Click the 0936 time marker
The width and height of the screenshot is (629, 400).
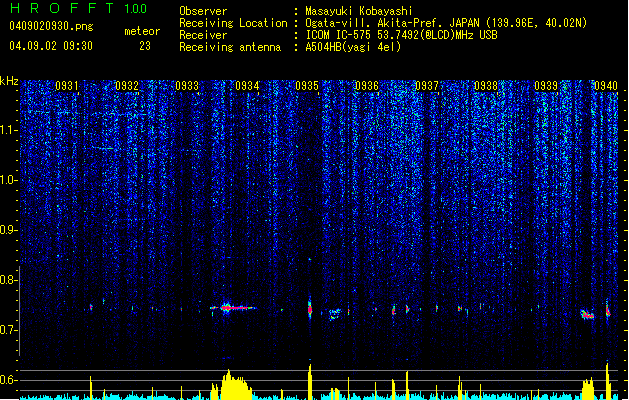367,86
